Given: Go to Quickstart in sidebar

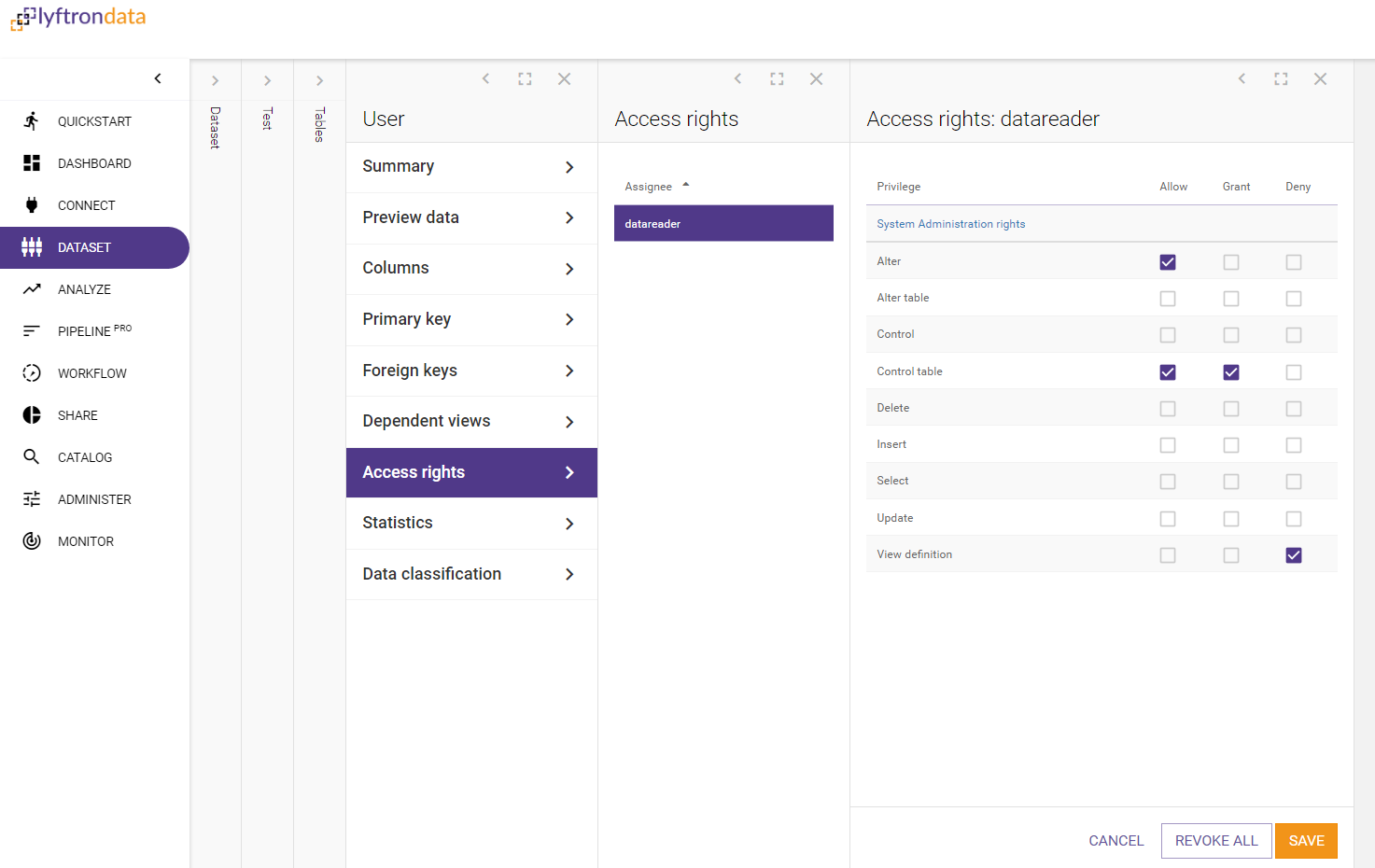Looking at the screenshot, I should (x=94, y=121).
